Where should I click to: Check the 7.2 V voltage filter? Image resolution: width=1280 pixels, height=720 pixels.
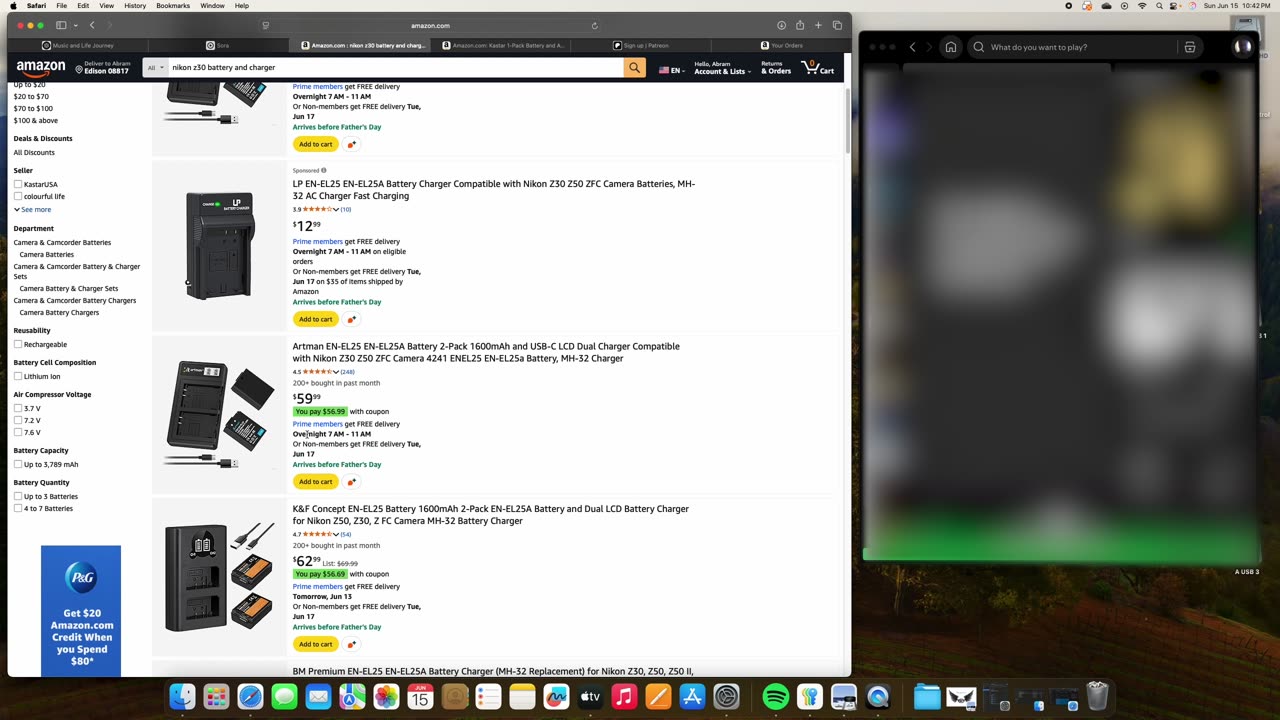pos(18,420)
